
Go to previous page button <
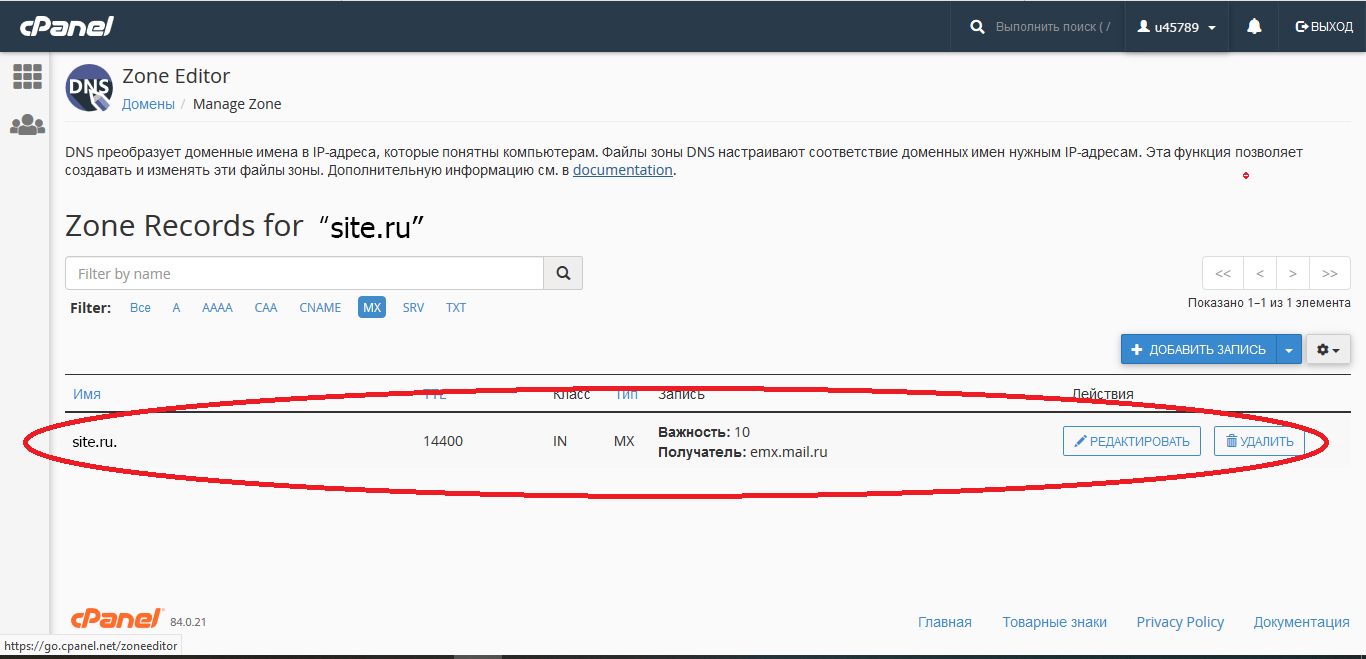pos(1260,273)
